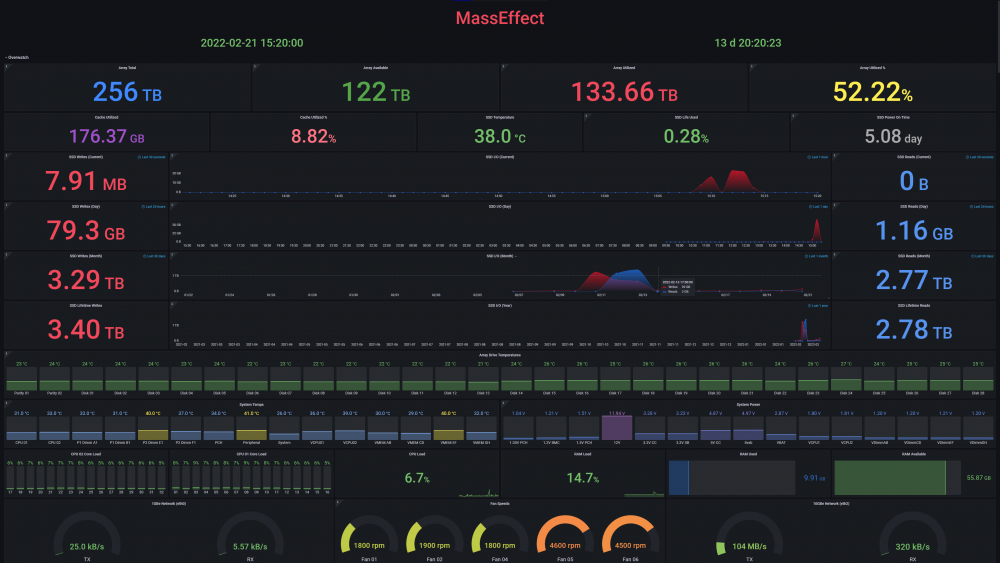Click the SSD I/O (Current) graph info corner icon
This screenshot has width=1000, height=563.
pos(173,155)
